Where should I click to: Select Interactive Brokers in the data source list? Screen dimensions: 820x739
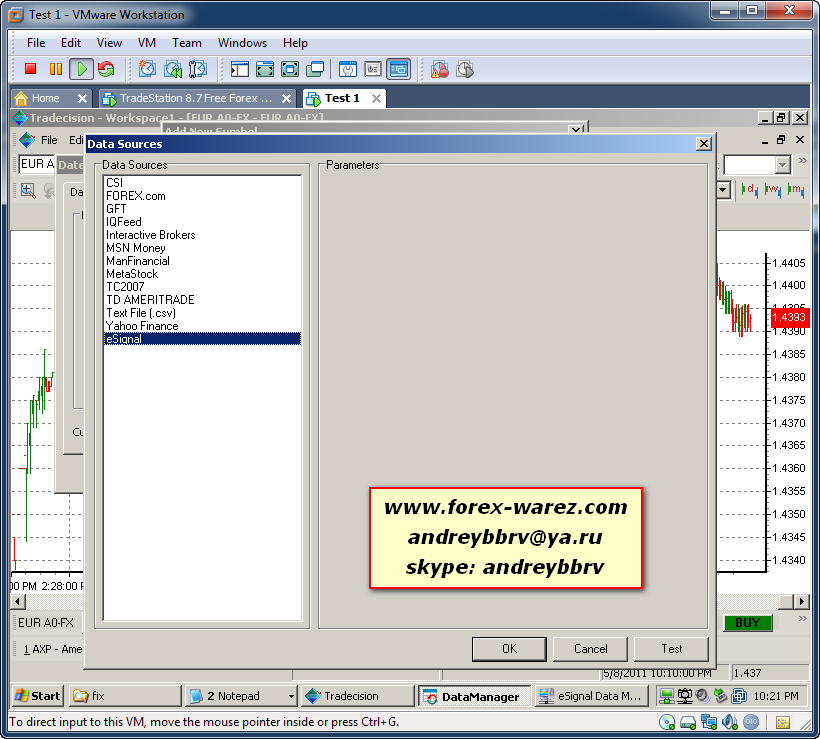[151, 235]
